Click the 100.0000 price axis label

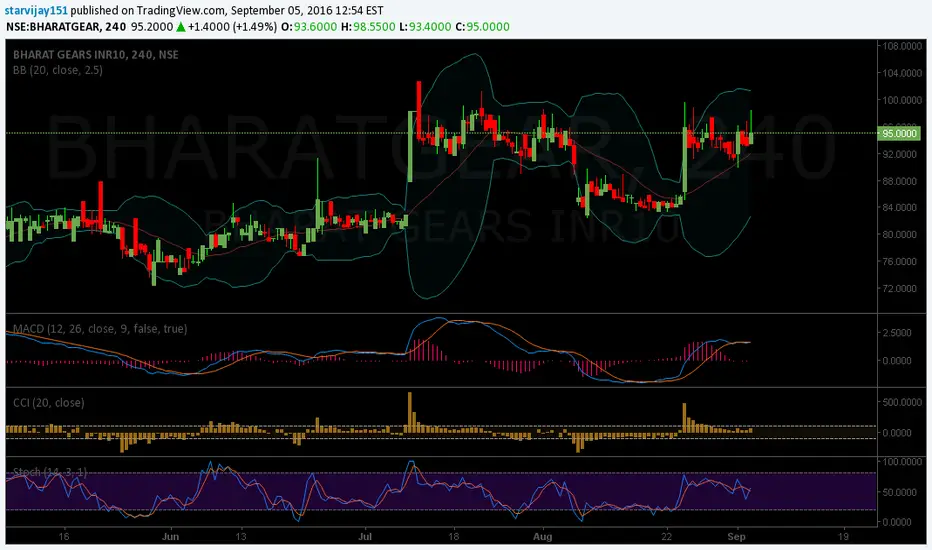[x=902, y=100]
